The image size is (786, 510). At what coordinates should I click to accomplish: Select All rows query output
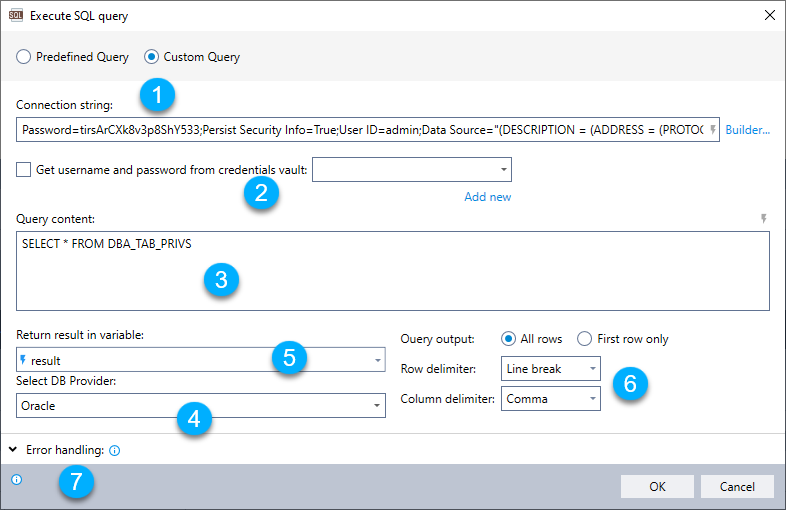pyautogui.click(x=509, y=339)
